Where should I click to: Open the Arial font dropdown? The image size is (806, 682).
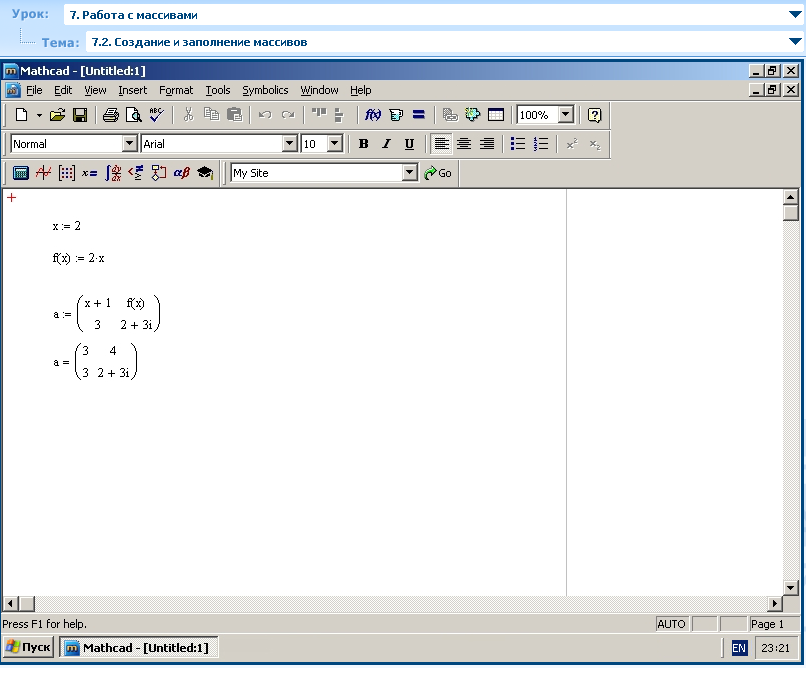(x=290, y=144)
